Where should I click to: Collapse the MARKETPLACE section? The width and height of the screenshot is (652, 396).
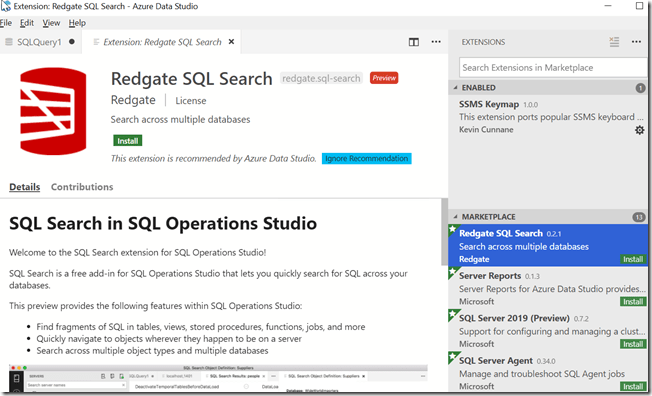click(455, 217)
